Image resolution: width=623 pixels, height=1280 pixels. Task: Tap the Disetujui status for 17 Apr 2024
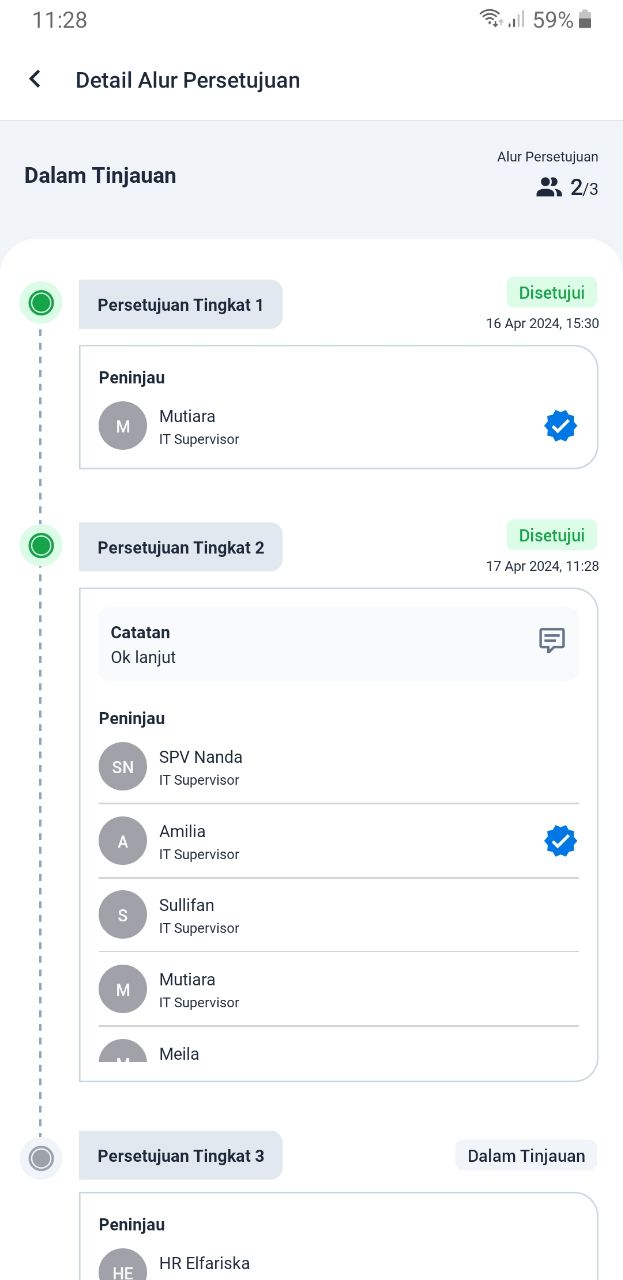tap(551, 535)
